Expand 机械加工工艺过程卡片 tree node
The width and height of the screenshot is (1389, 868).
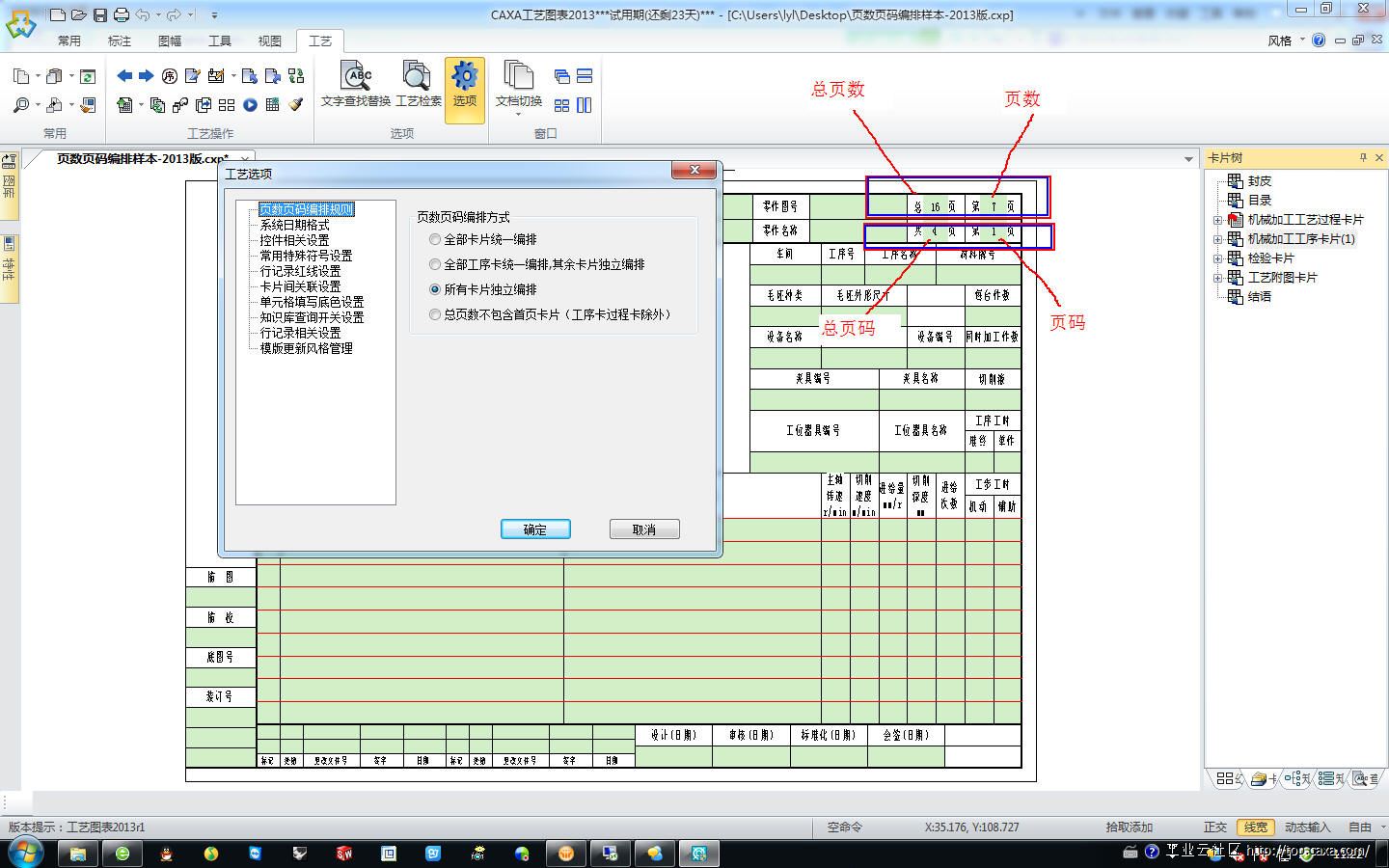tap(1218, 219)
